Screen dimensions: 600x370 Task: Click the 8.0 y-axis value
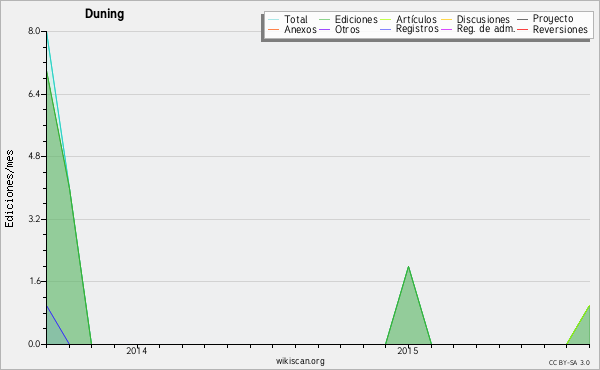(34, 31)
